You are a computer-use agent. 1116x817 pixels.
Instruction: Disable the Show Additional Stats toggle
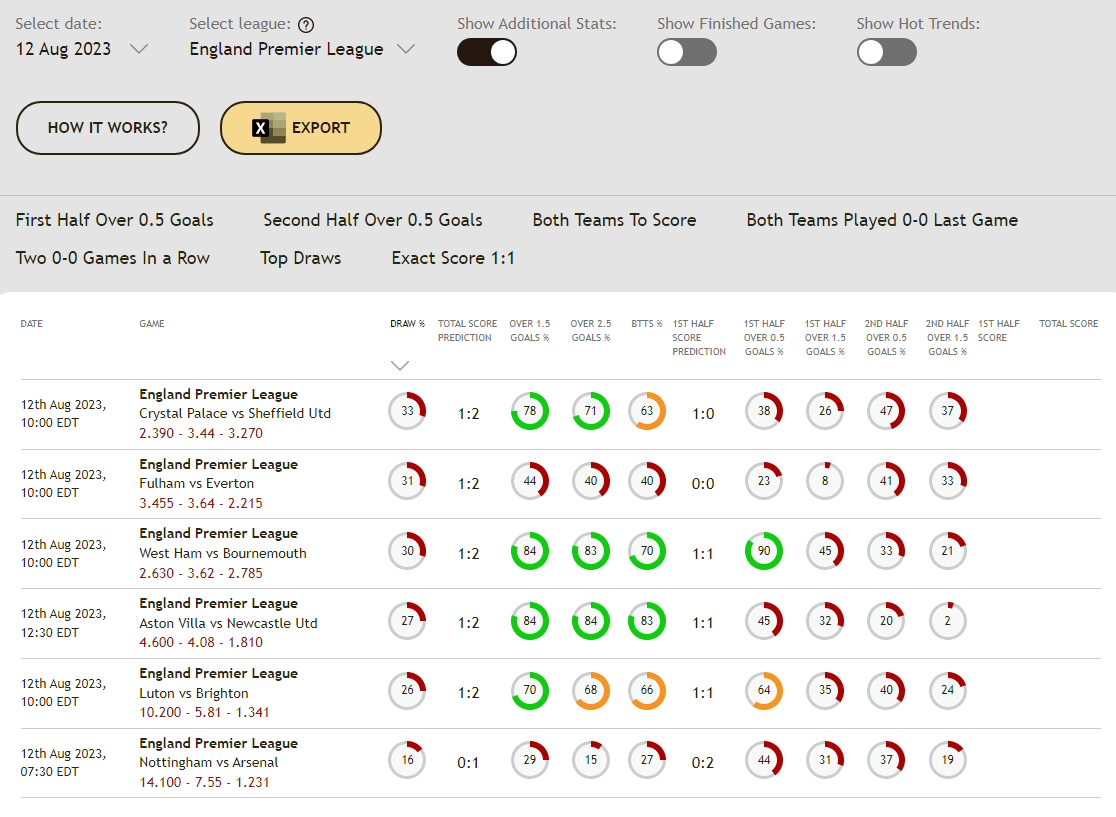coord(487,52)
